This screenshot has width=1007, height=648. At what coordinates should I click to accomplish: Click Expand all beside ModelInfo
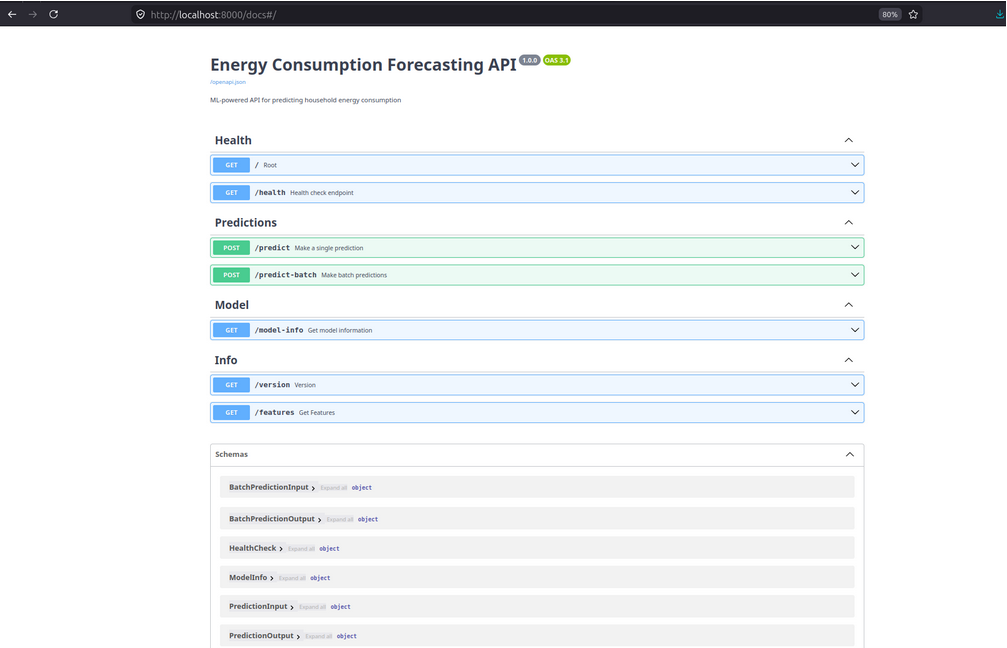click(x=292, y=578)
